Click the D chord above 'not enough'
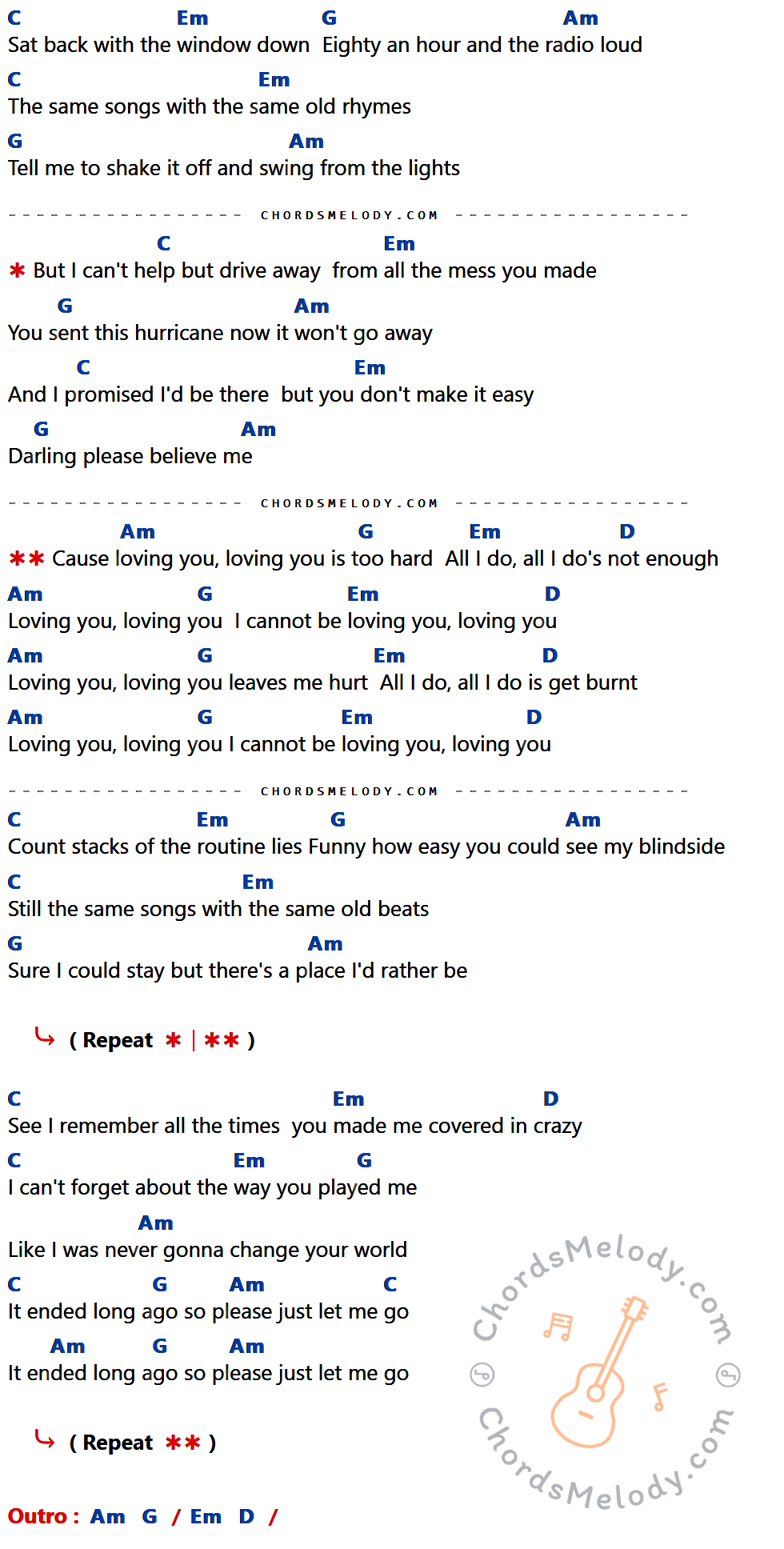 (627, 531)
